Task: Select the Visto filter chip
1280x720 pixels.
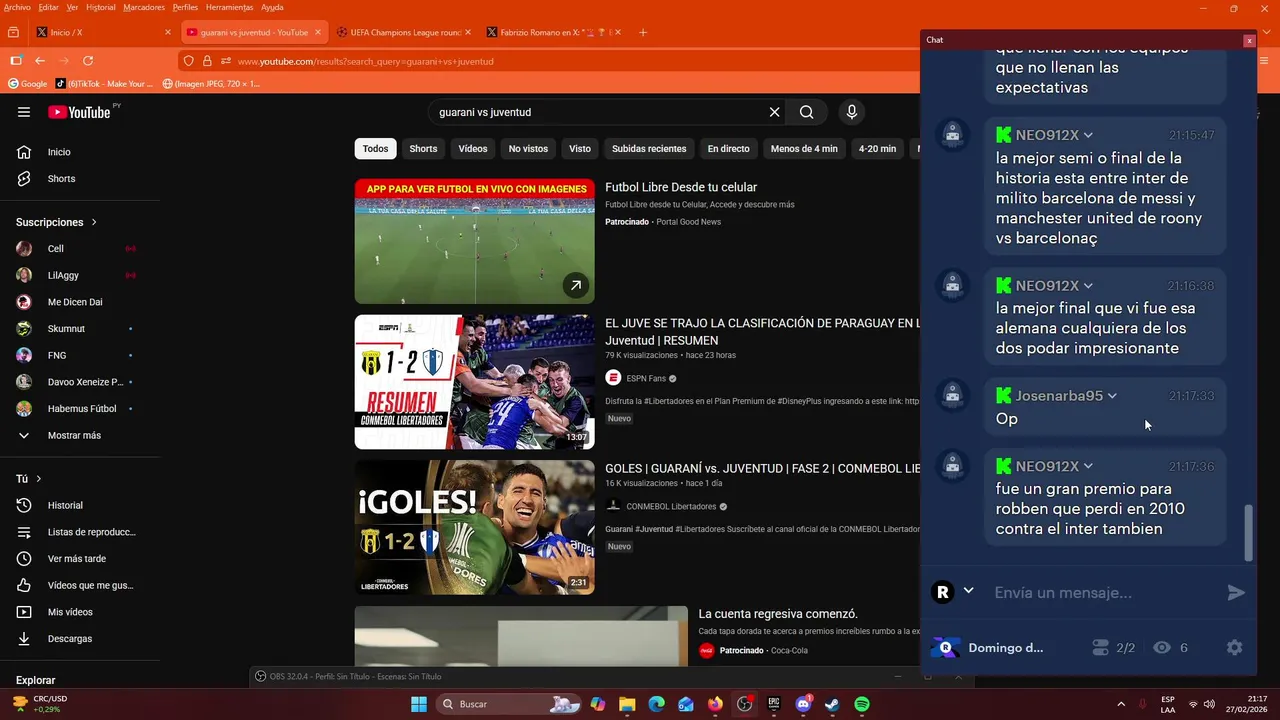Action: point(580,149)
